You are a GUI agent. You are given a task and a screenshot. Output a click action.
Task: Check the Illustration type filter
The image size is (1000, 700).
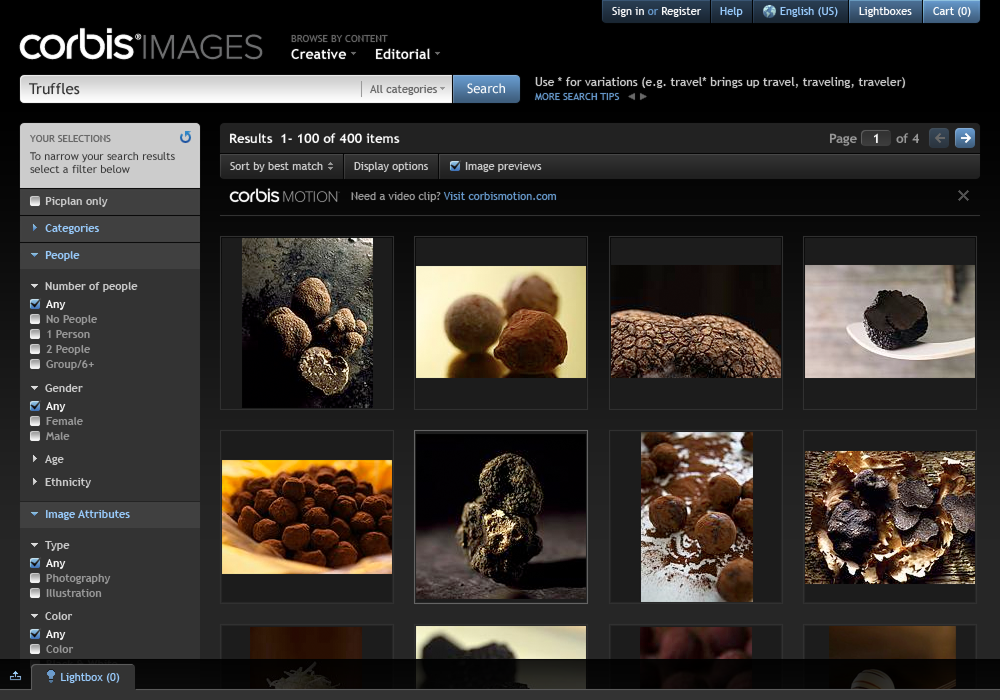(x=35, y=594)
